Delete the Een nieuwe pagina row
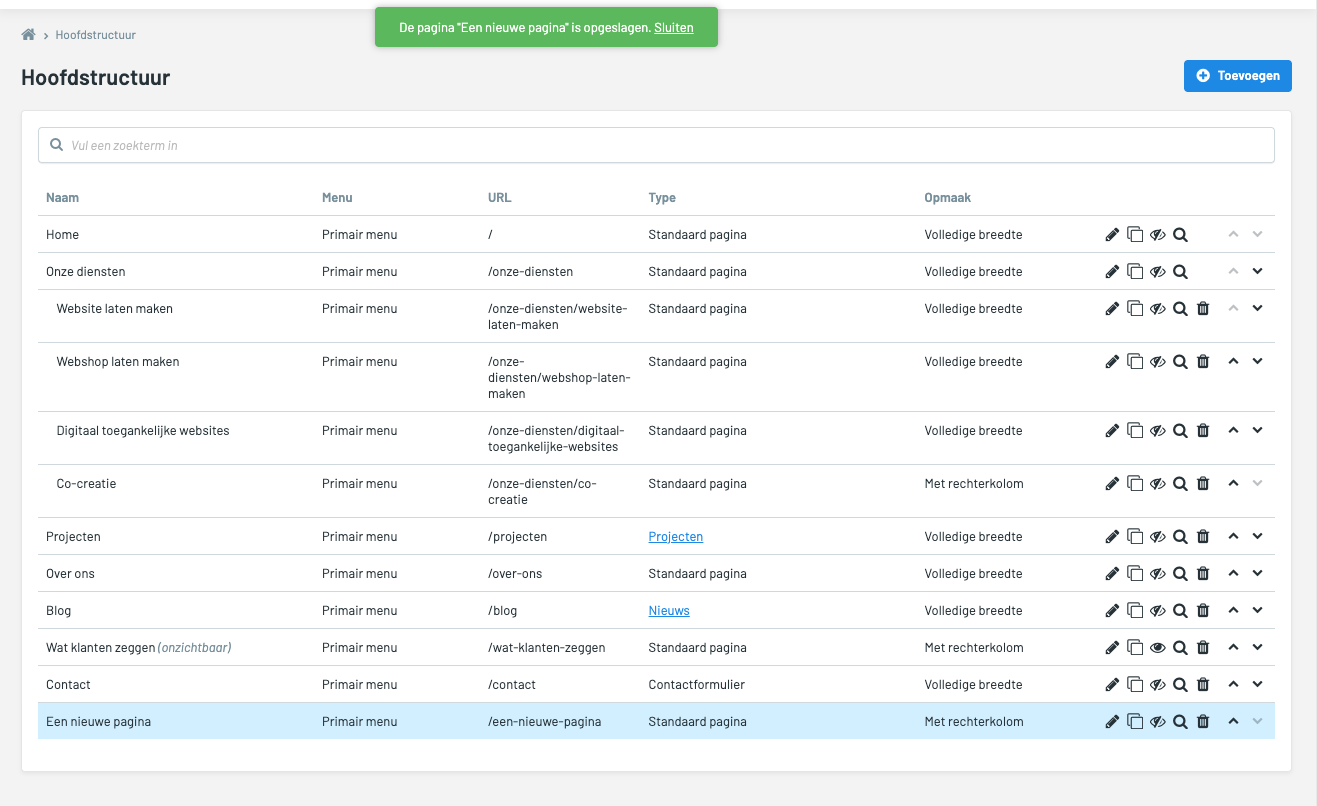The height and width of the screenshot is (806, 1317). tap(1203, 722)
